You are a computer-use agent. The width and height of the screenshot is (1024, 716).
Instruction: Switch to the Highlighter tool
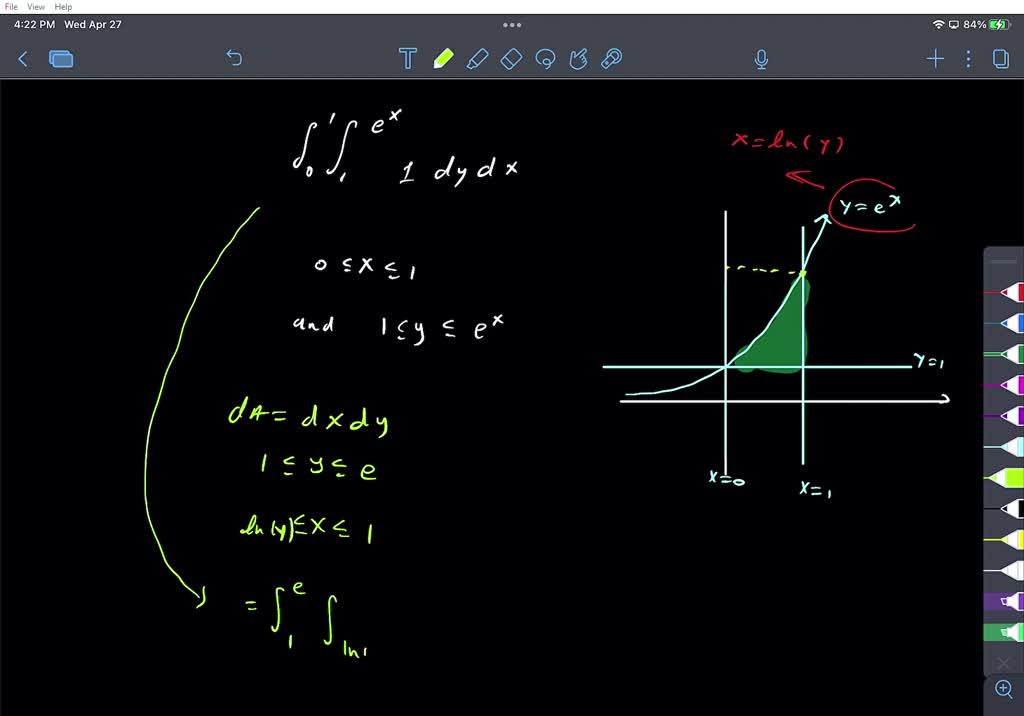[x=477, y=59]
